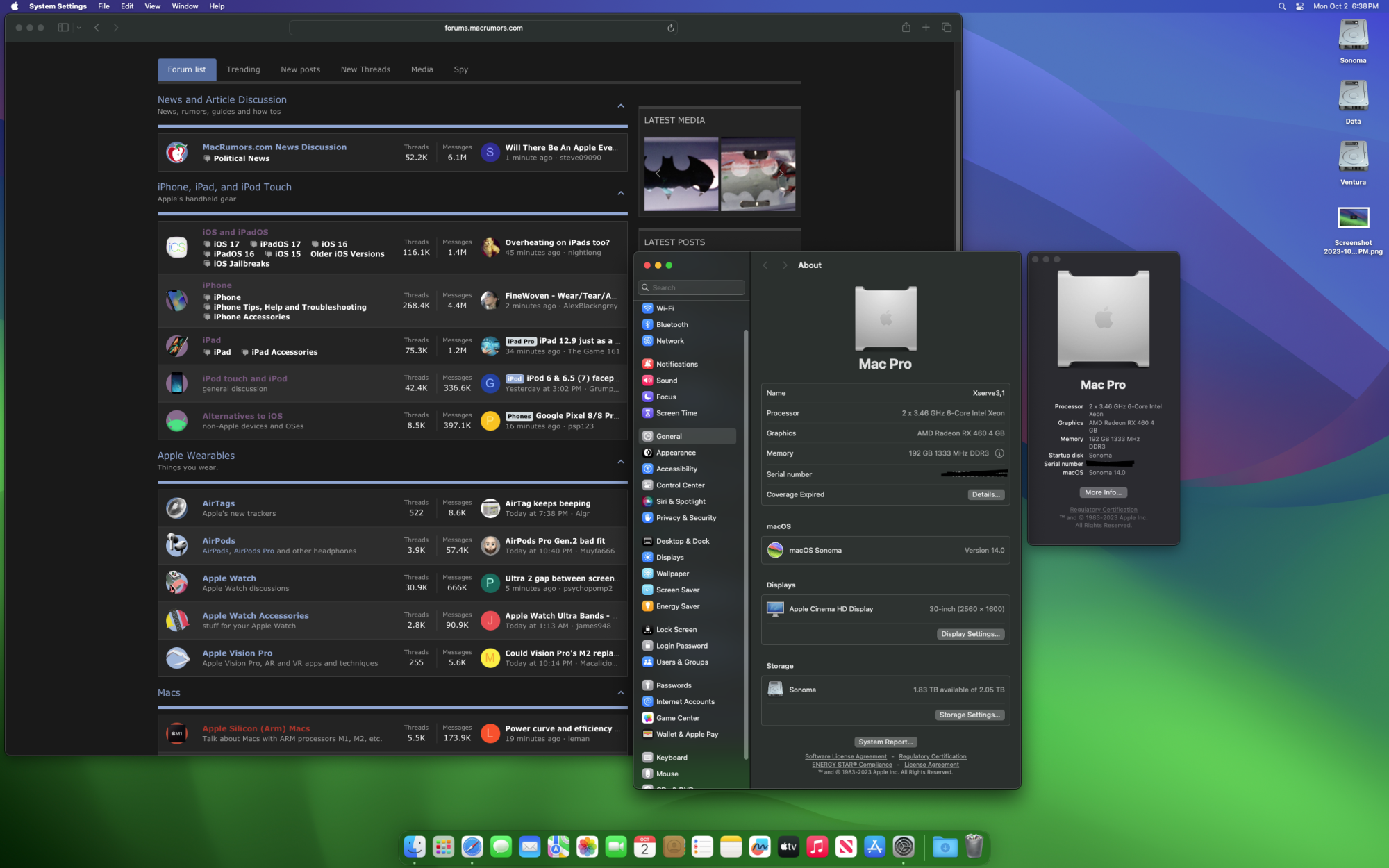Open the Software License Agreement link
This screenshot has width=1389, height=868.
pos(845,756)
